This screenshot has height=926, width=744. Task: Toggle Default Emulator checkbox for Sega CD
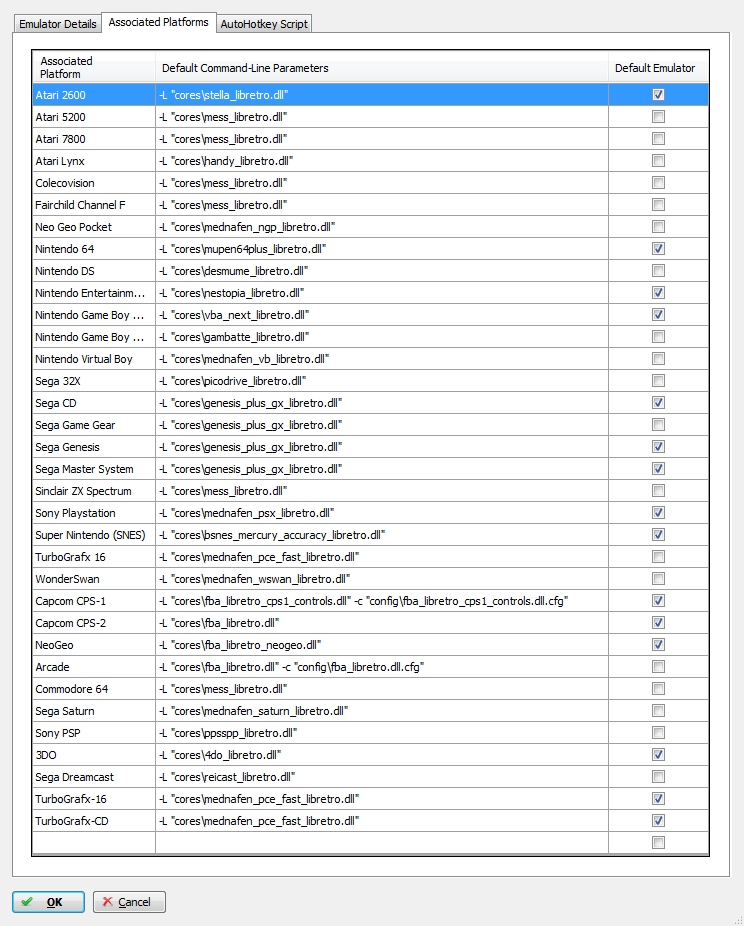[658, 403]
